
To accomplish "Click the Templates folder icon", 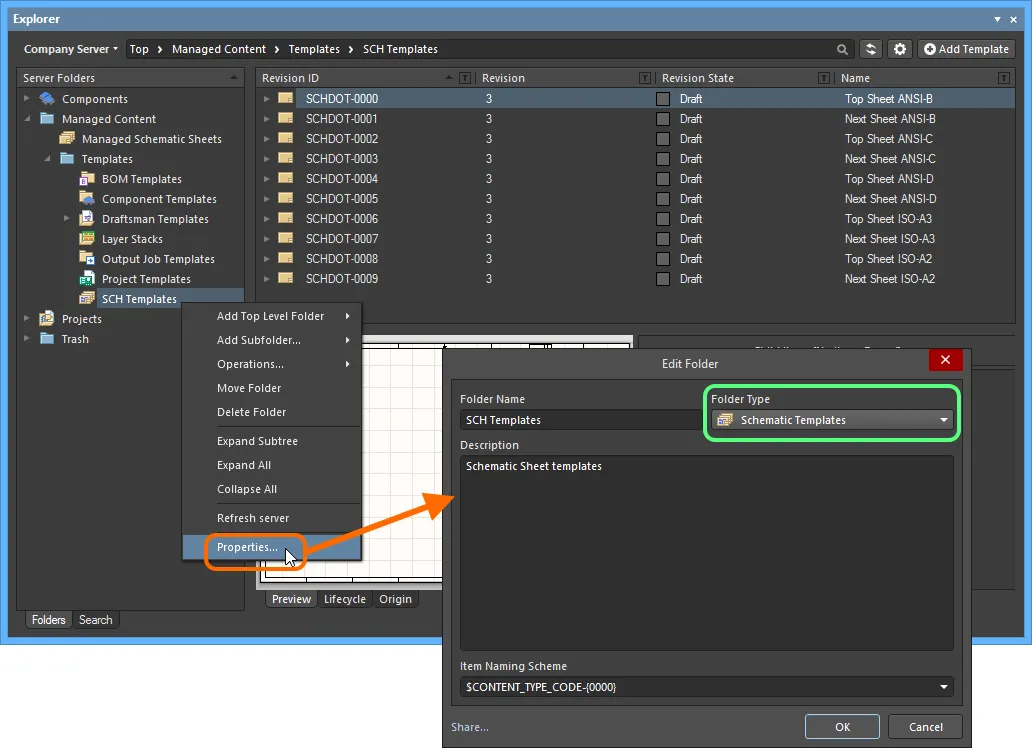I will 67,159.
